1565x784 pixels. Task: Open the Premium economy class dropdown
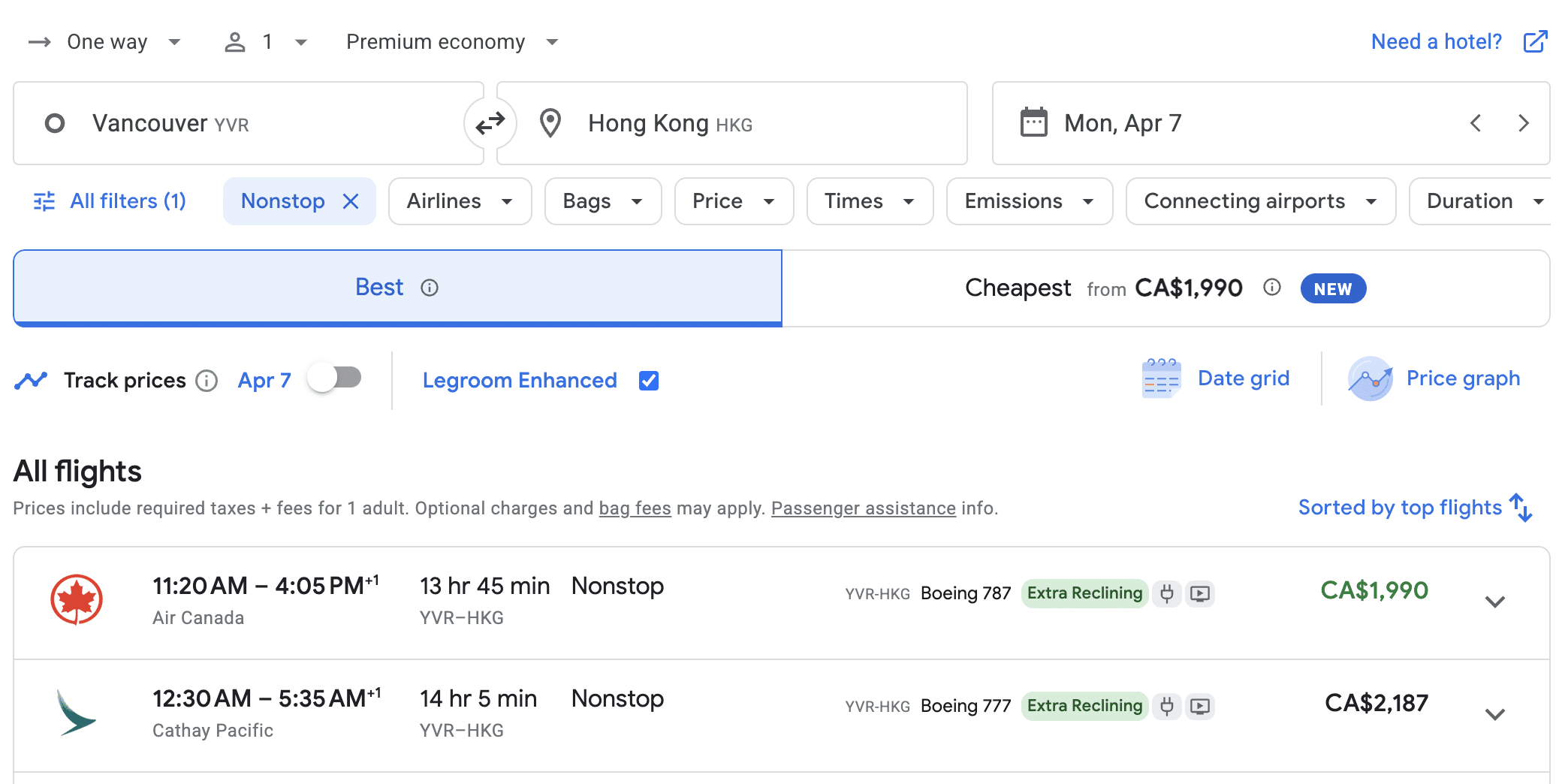(452, 42)
